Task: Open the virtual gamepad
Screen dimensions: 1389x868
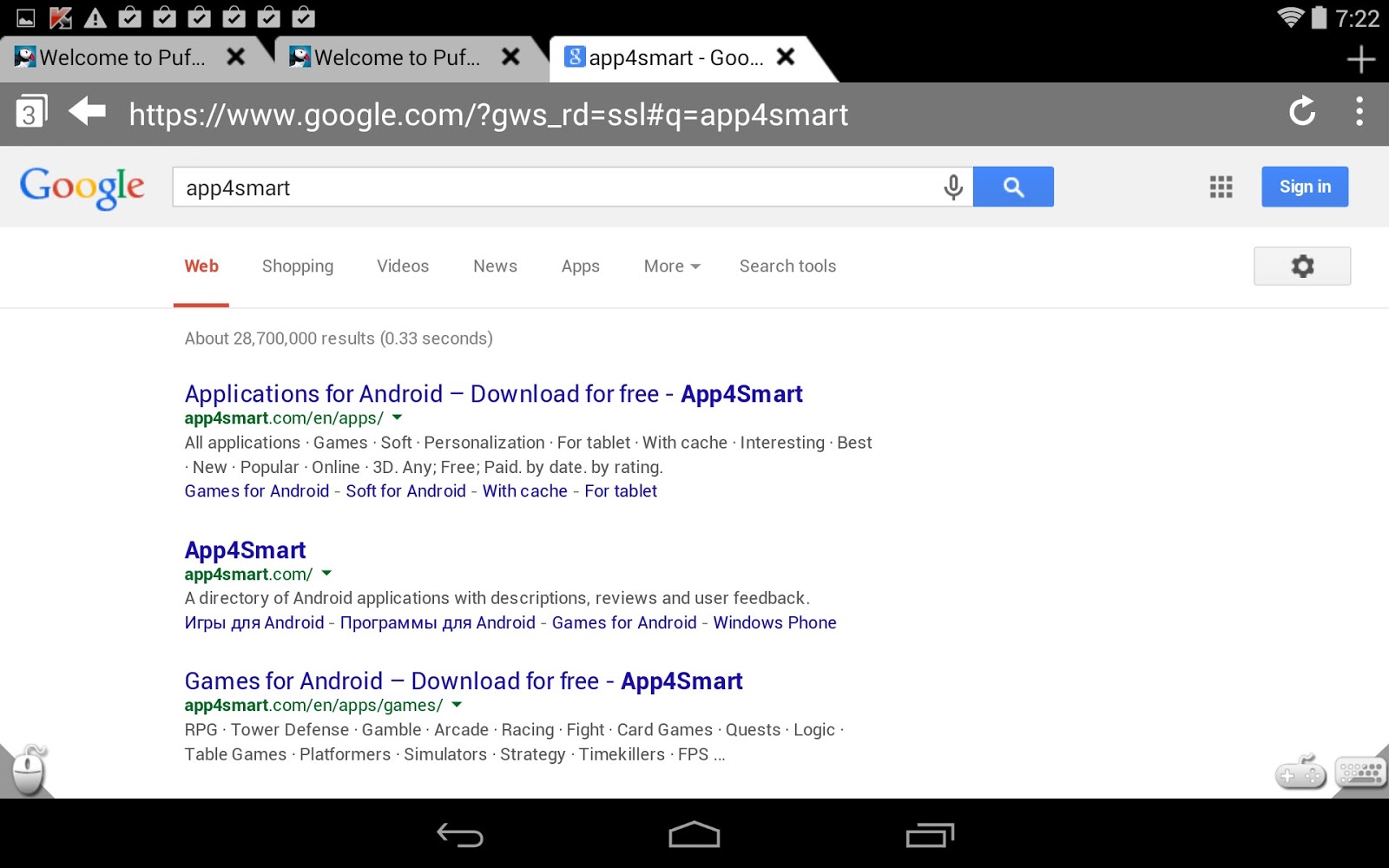Action: coord(1300,772)
